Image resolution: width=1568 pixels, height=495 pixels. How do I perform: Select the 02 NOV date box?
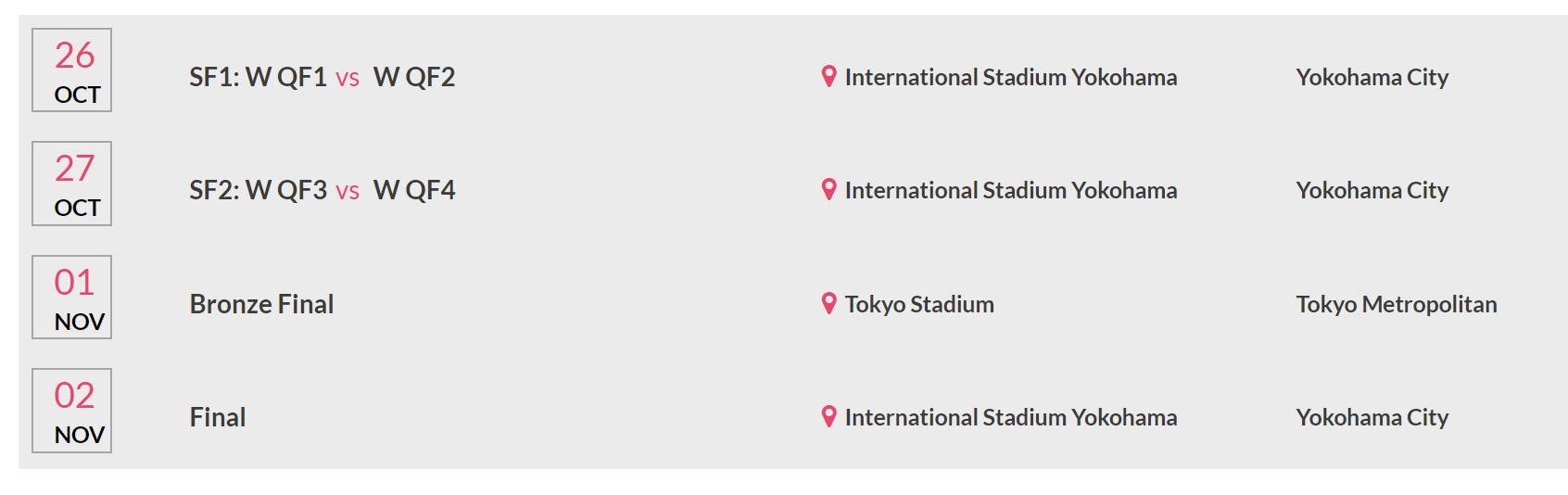(x=72, y=411)
